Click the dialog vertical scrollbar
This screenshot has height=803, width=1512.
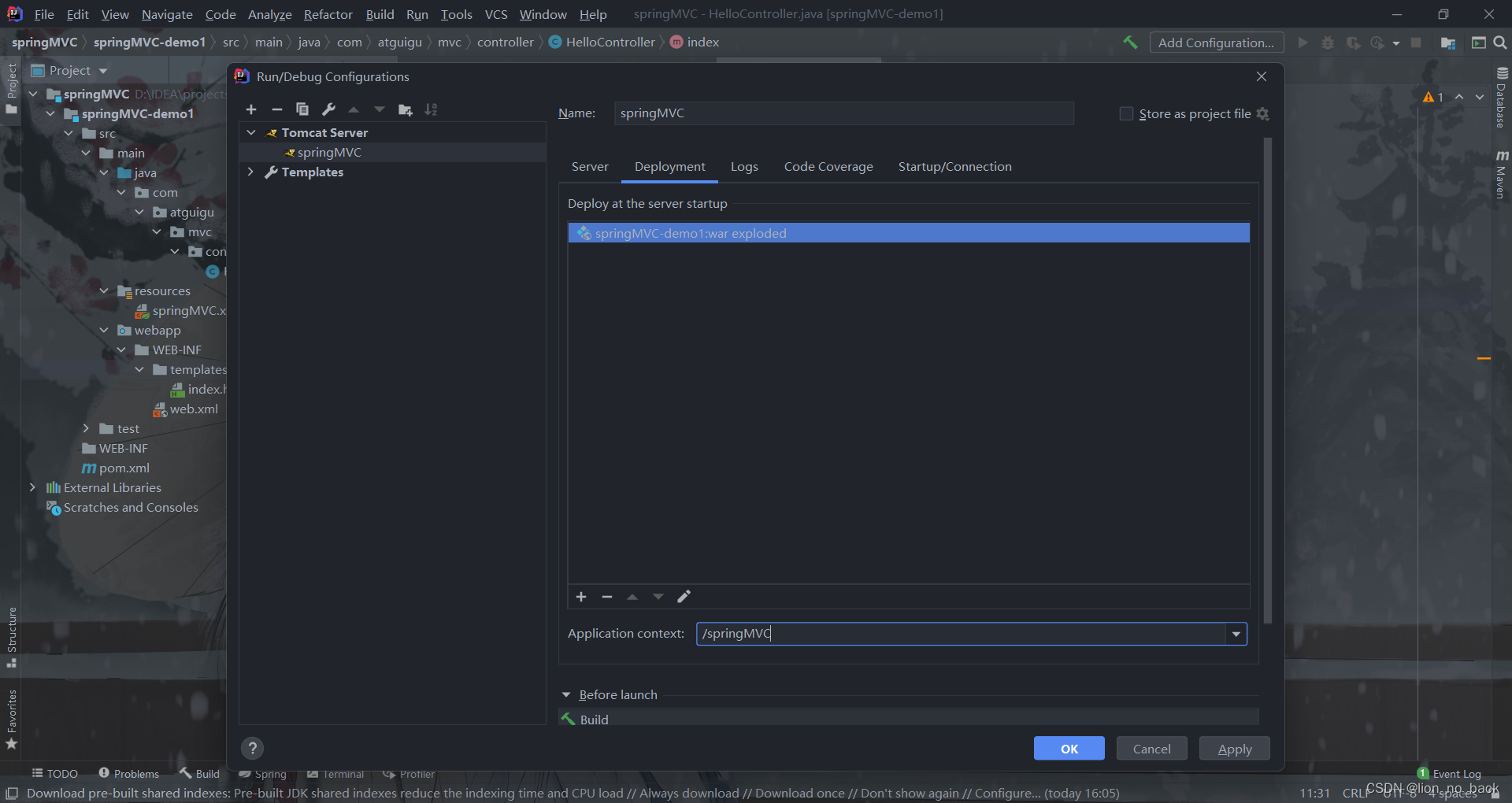point(1268,381)
